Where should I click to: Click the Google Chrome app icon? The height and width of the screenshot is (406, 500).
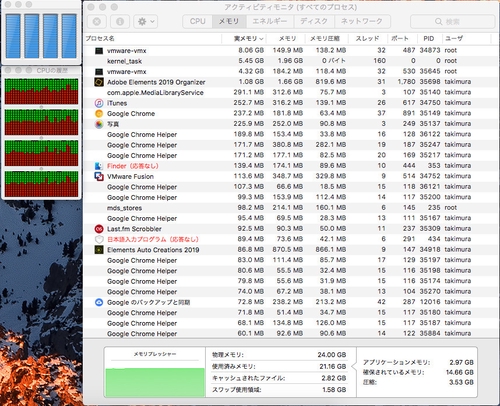99,114
